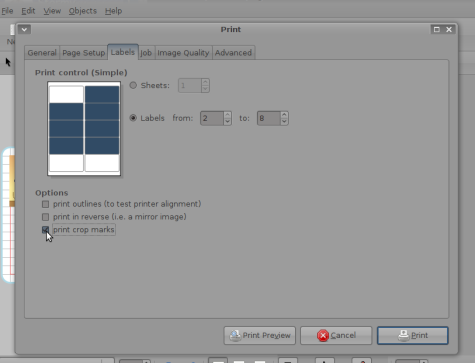Viewport: 475px width, 363px height.
Task: Increase the Sheets spinner value
Action: [205, 82]
